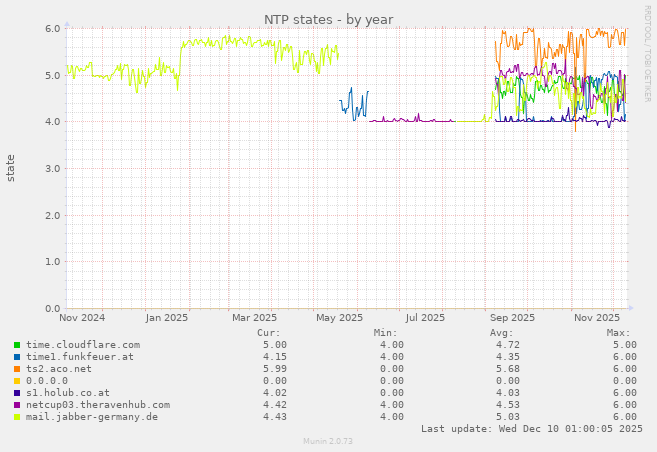Click the 0.0 y-axis tick label
This screenshot has width=657, height=452.
[53, 309]
